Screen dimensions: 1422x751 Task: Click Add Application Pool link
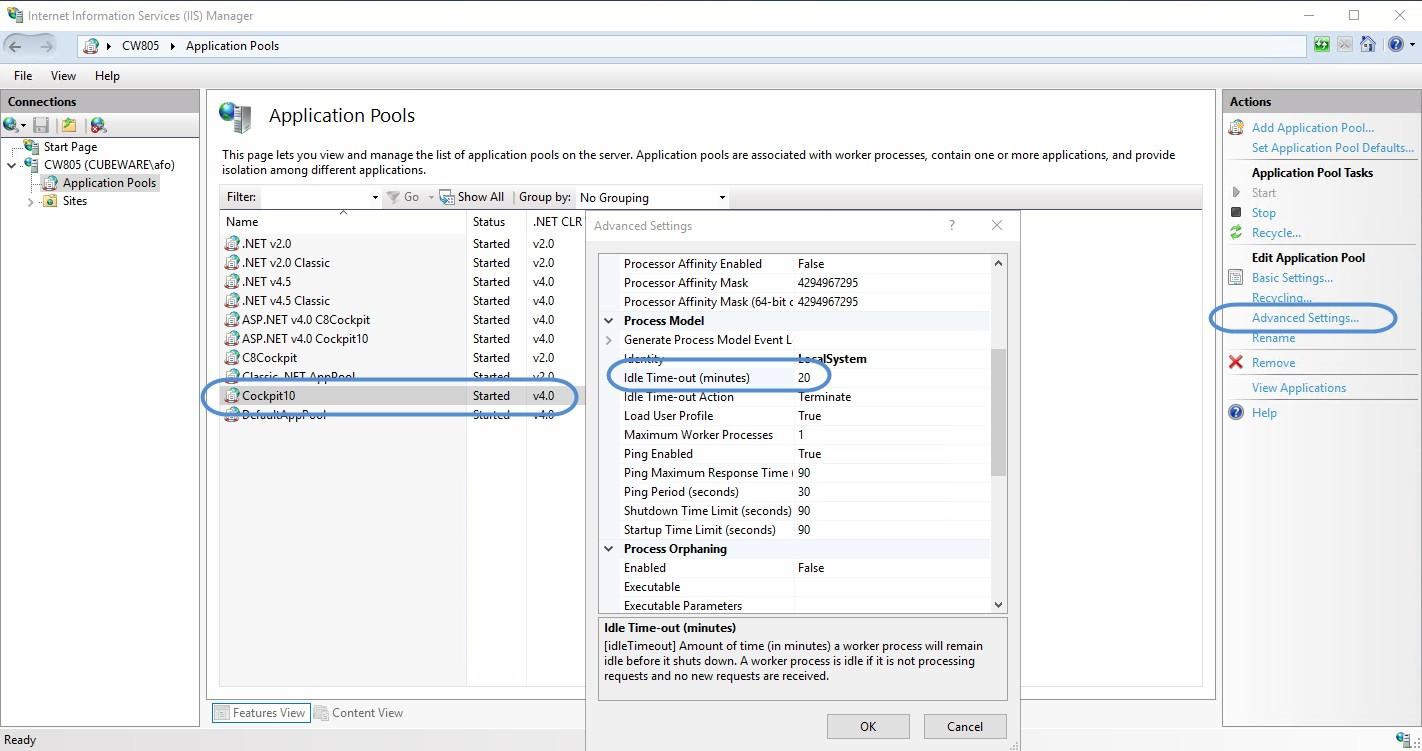1313,128
